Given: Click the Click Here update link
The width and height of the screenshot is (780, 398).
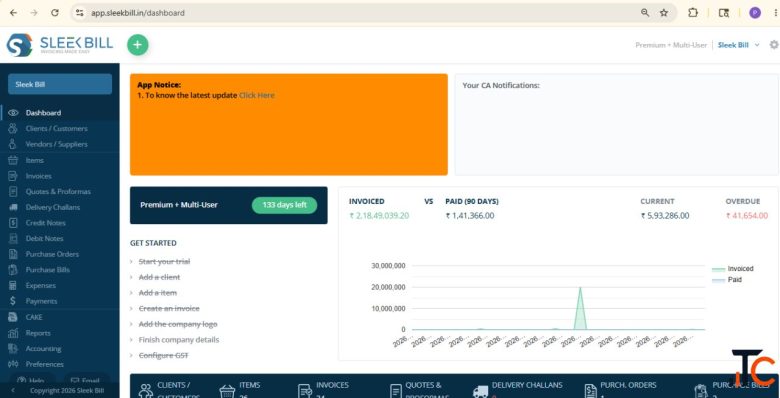Looking at the screenshot, I should [257, 96].
